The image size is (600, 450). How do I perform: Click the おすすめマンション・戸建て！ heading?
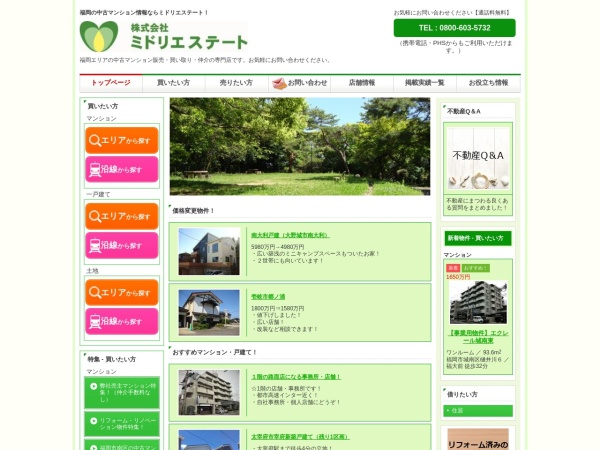click(x=214, y=352)
